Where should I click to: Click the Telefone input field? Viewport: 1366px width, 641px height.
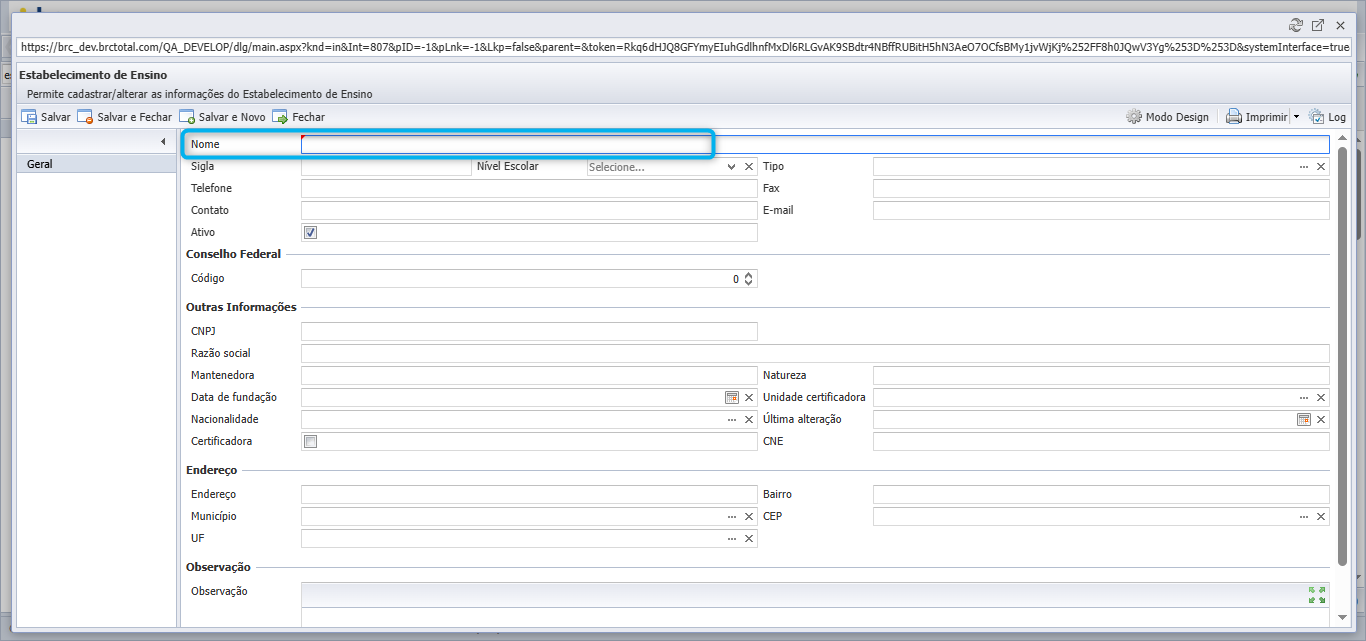point(529,188)
